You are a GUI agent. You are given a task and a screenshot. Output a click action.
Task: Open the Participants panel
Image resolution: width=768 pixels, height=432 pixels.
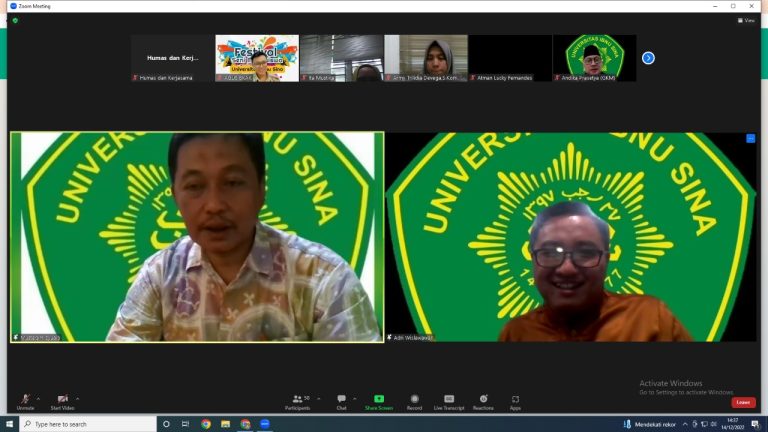pos(298,402)
